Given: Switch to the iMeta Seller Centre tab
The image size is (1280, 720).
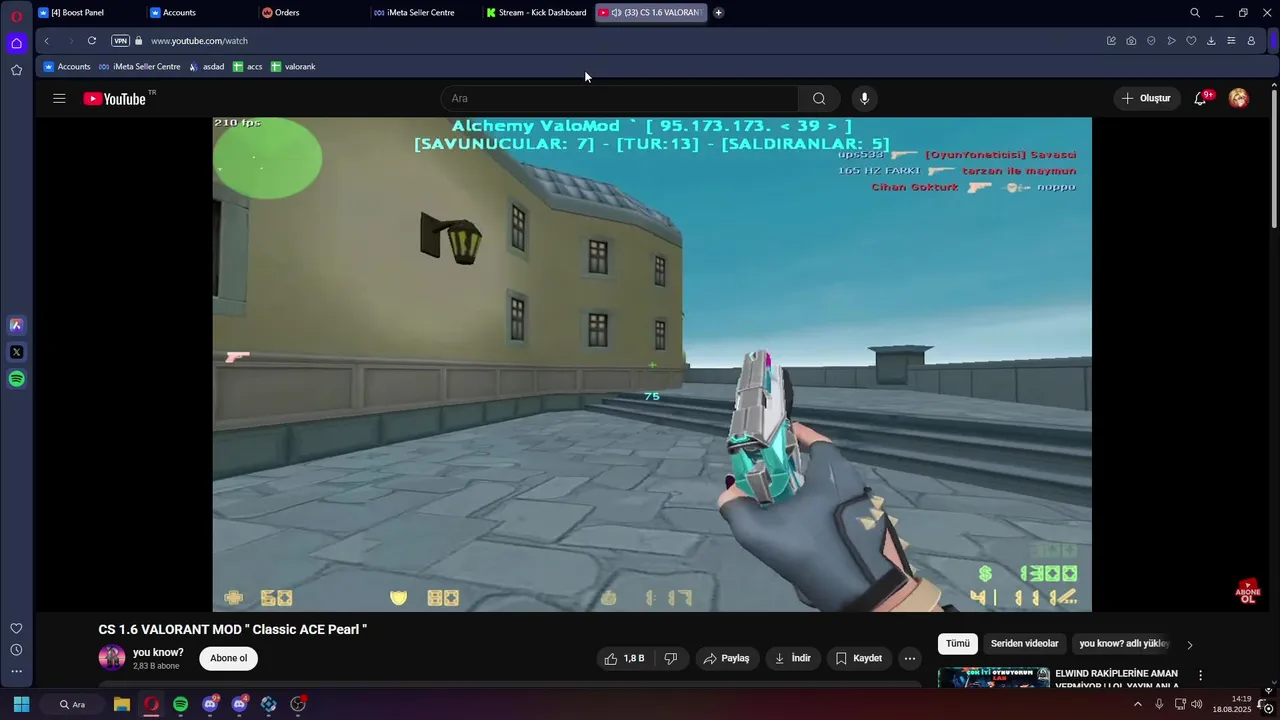Looking at the screenshot, I should (425, 13).
